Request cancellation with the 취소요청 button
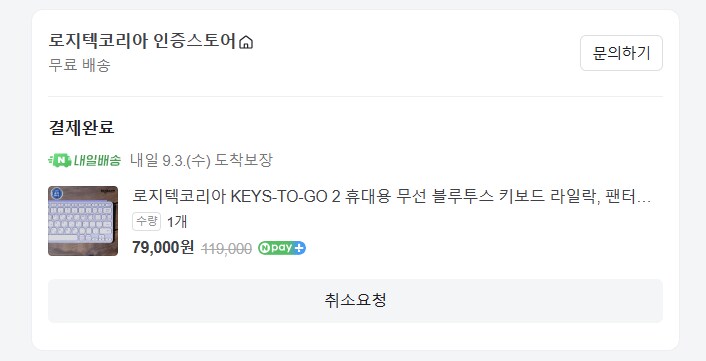This screenshot has width=706, height=361. (x=355, y=301)
